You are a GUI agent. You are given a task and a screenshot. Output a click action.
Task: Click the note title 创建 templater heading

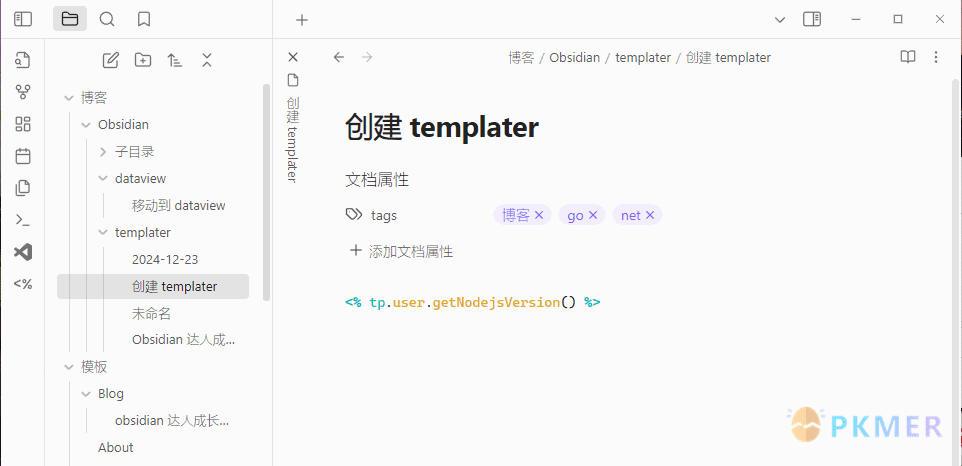[442, 128]
